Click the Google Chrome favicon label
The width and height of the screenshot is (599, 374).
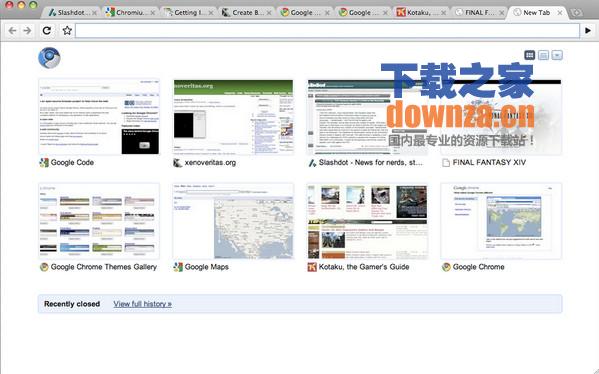[446, 267]
